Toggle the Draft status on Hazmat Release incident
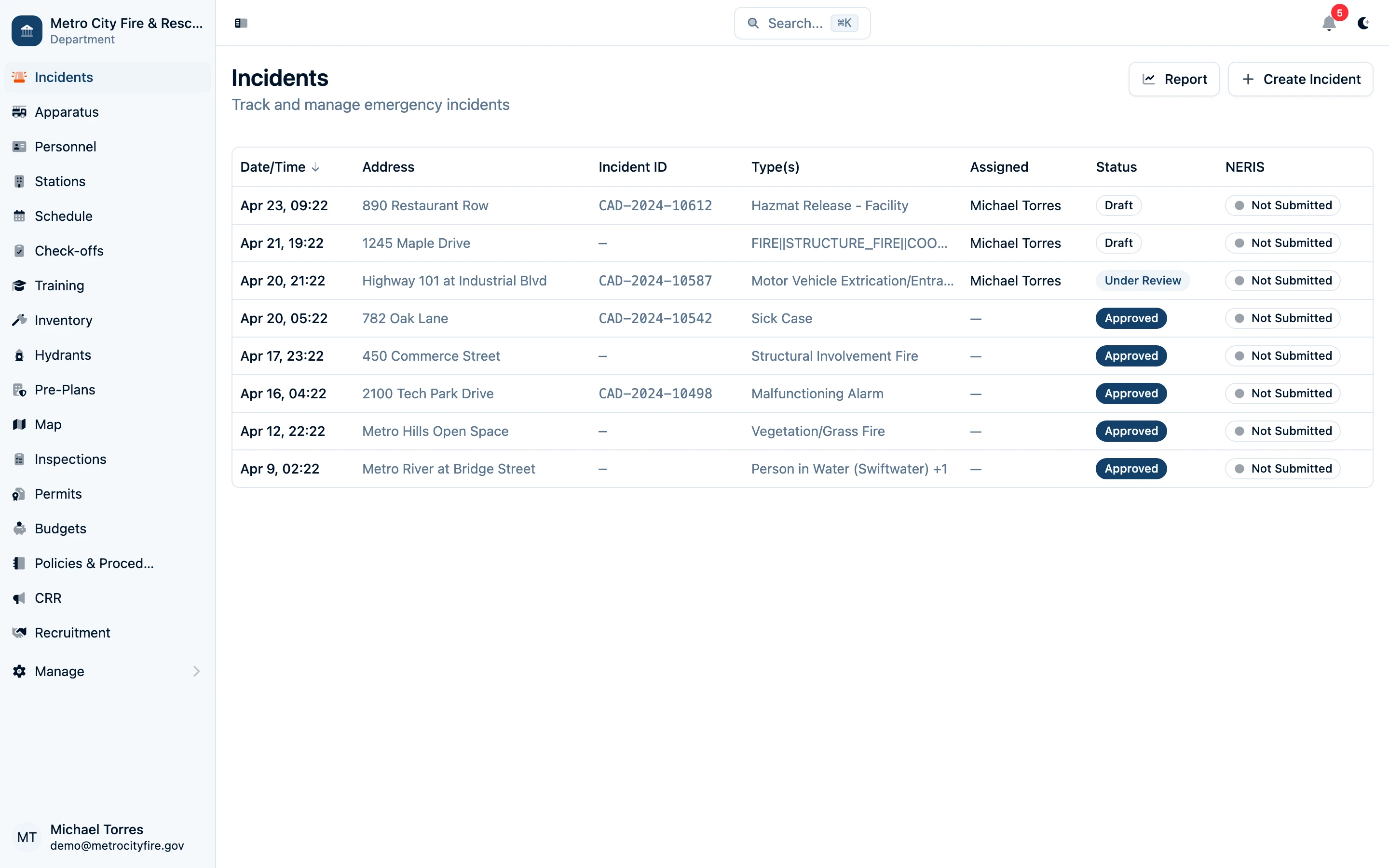Image resolution: width=1389 pixels, height=868 pixels. click(x=1118, y=205)
